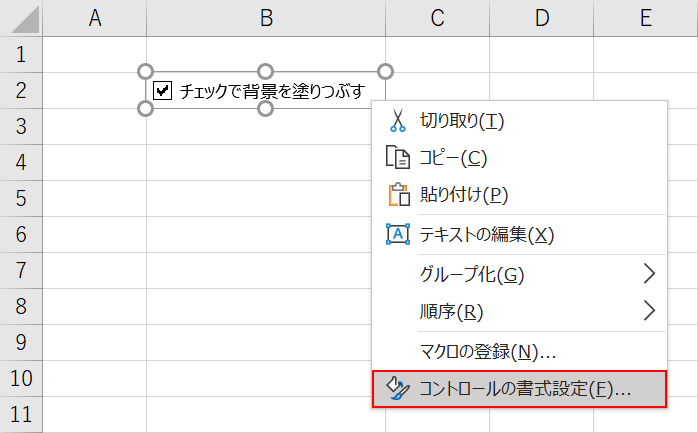
Task: Click the checkbox label text チェックで背景を塗りつぶす
Action: point(272,91)
